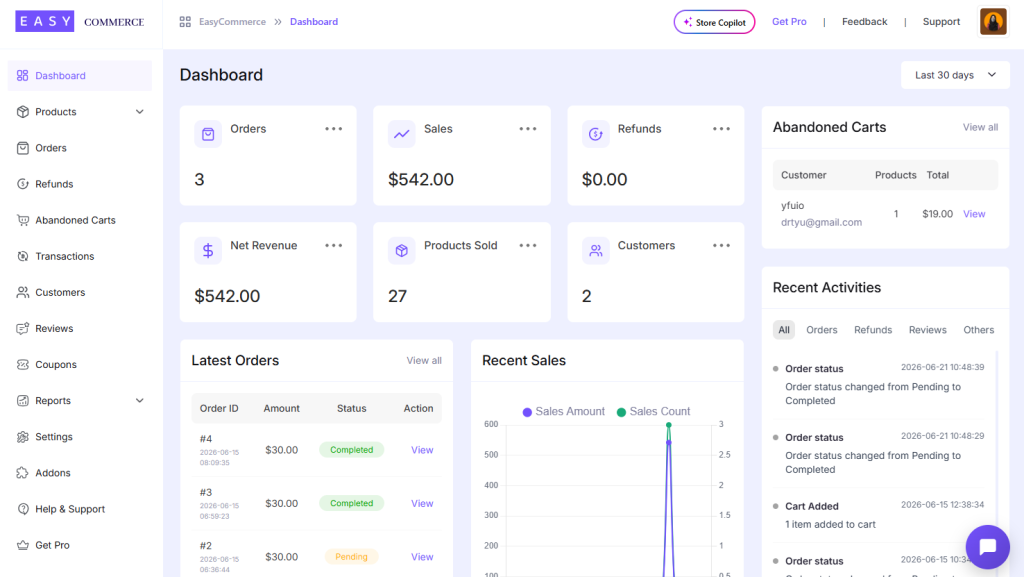Open the Feedback link in header

click(x=864, y=22)
